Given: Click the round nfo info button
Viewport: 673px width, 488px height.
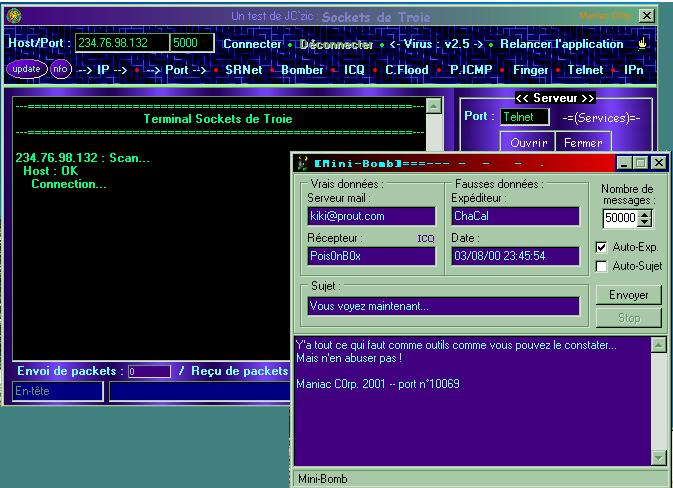Looking at the screenshot, I should click(x=60, y=69).
